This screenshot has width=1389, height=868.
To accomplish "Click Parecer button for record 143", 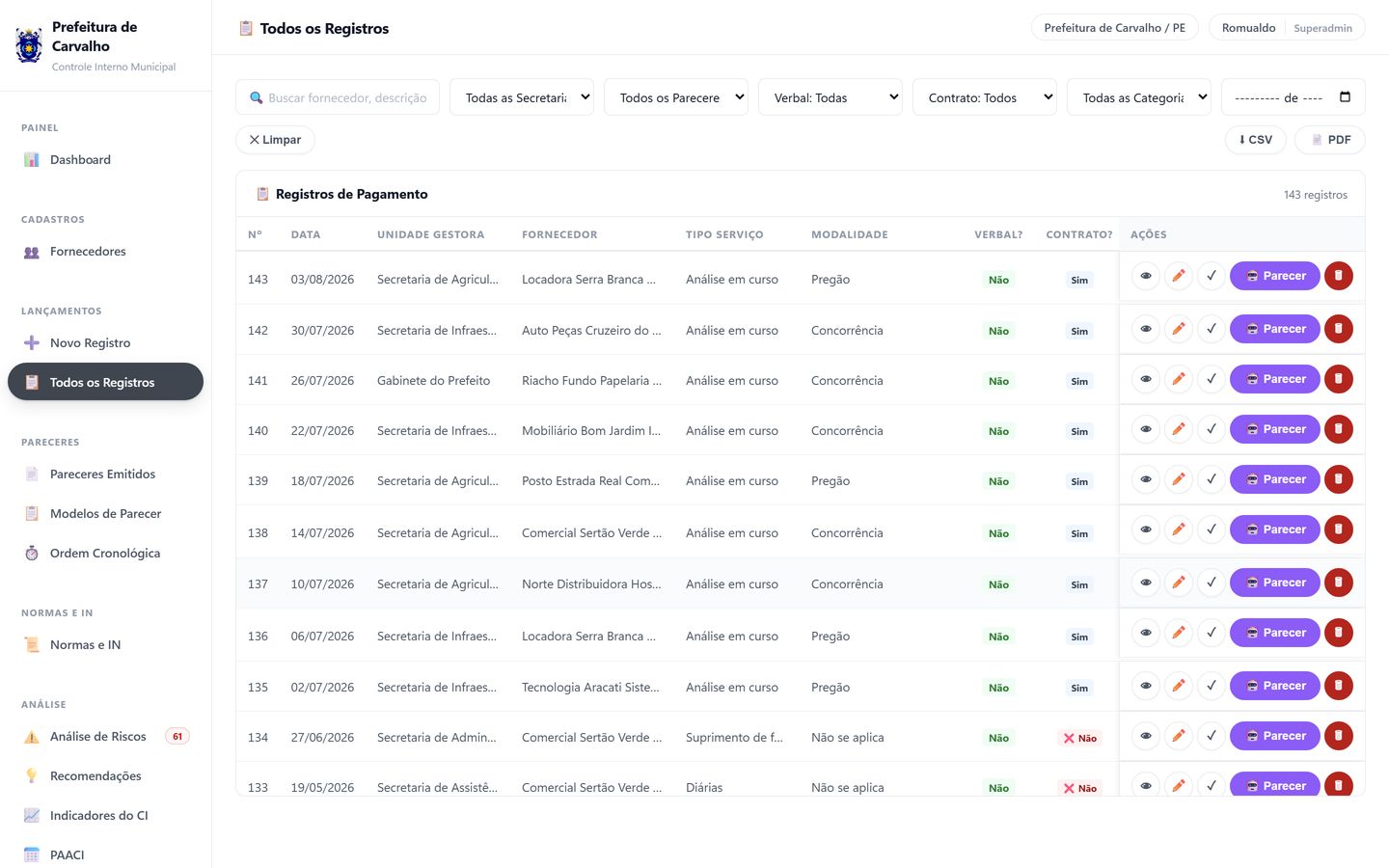I will pos(1275,276).
